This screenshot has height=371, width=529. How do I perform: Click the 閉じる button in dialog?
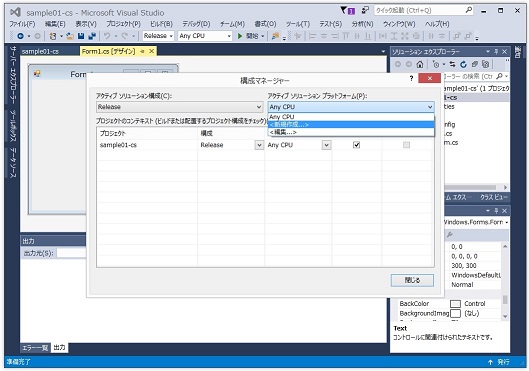[x=412, y=280]
